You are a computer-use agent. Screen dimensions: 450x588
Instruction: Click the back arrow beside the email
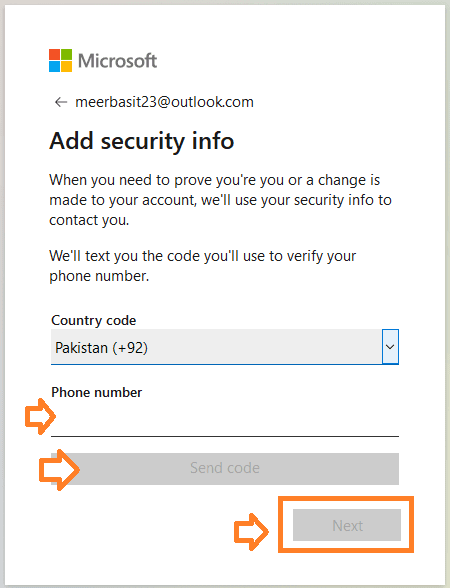click(61, 102)
